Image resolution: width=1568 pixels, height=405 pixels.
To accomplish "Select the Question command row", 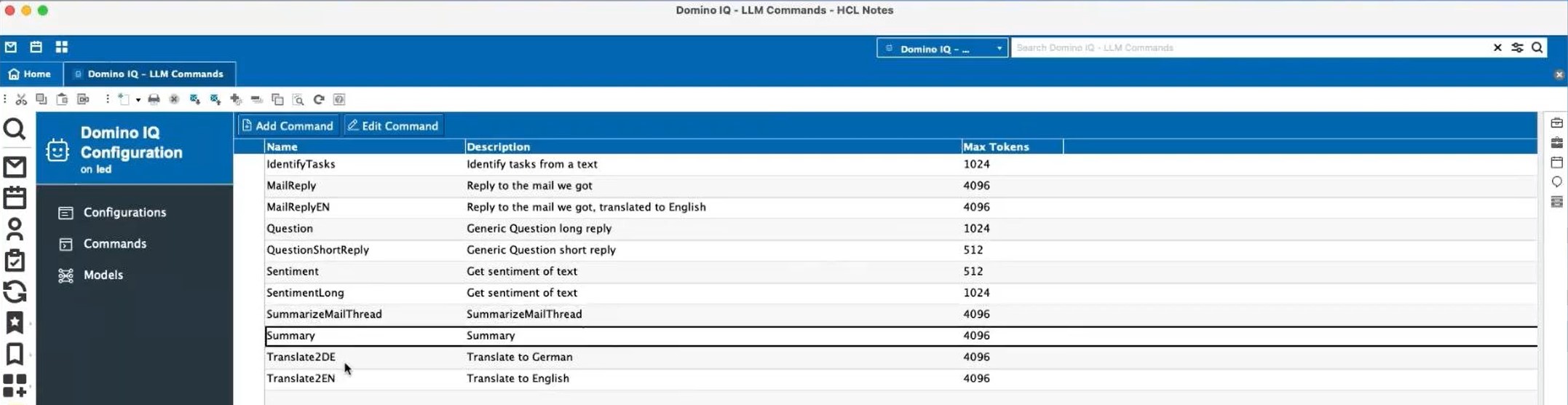I will tap(900, 229).
